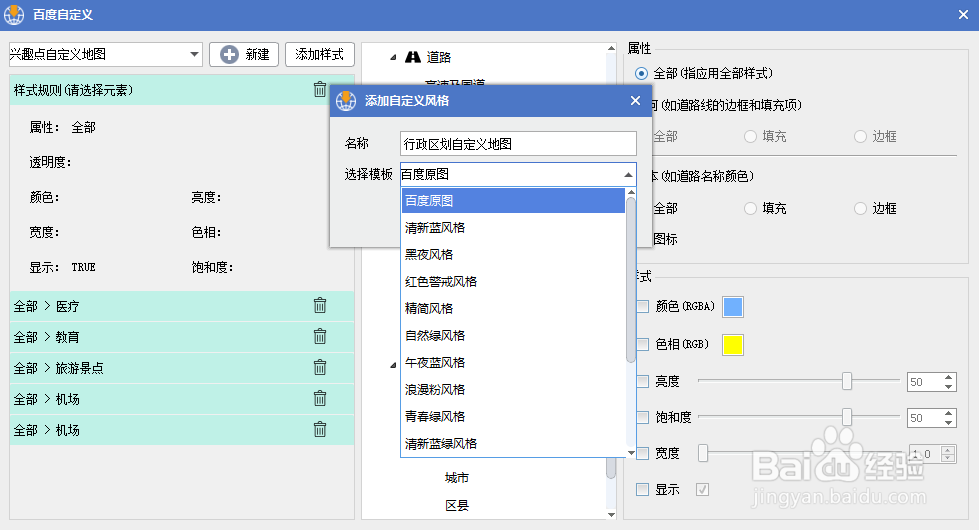
Task: Enable the 色相(RGB) checkbox
Action: click(x=642, y=344)
